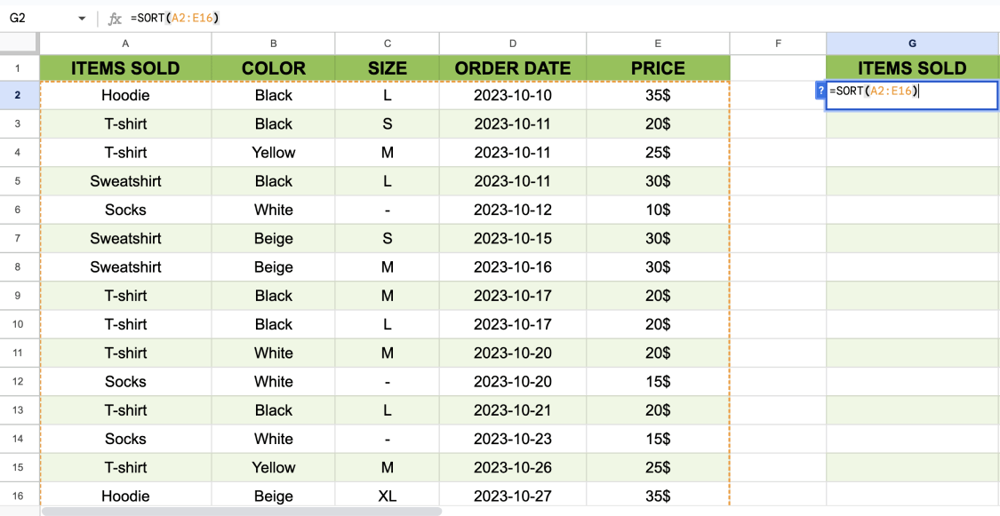This screenshot has height=516, width=1000.
Task: Click the Hoodie cell in row 2
Action: click(x=125, y=95)
